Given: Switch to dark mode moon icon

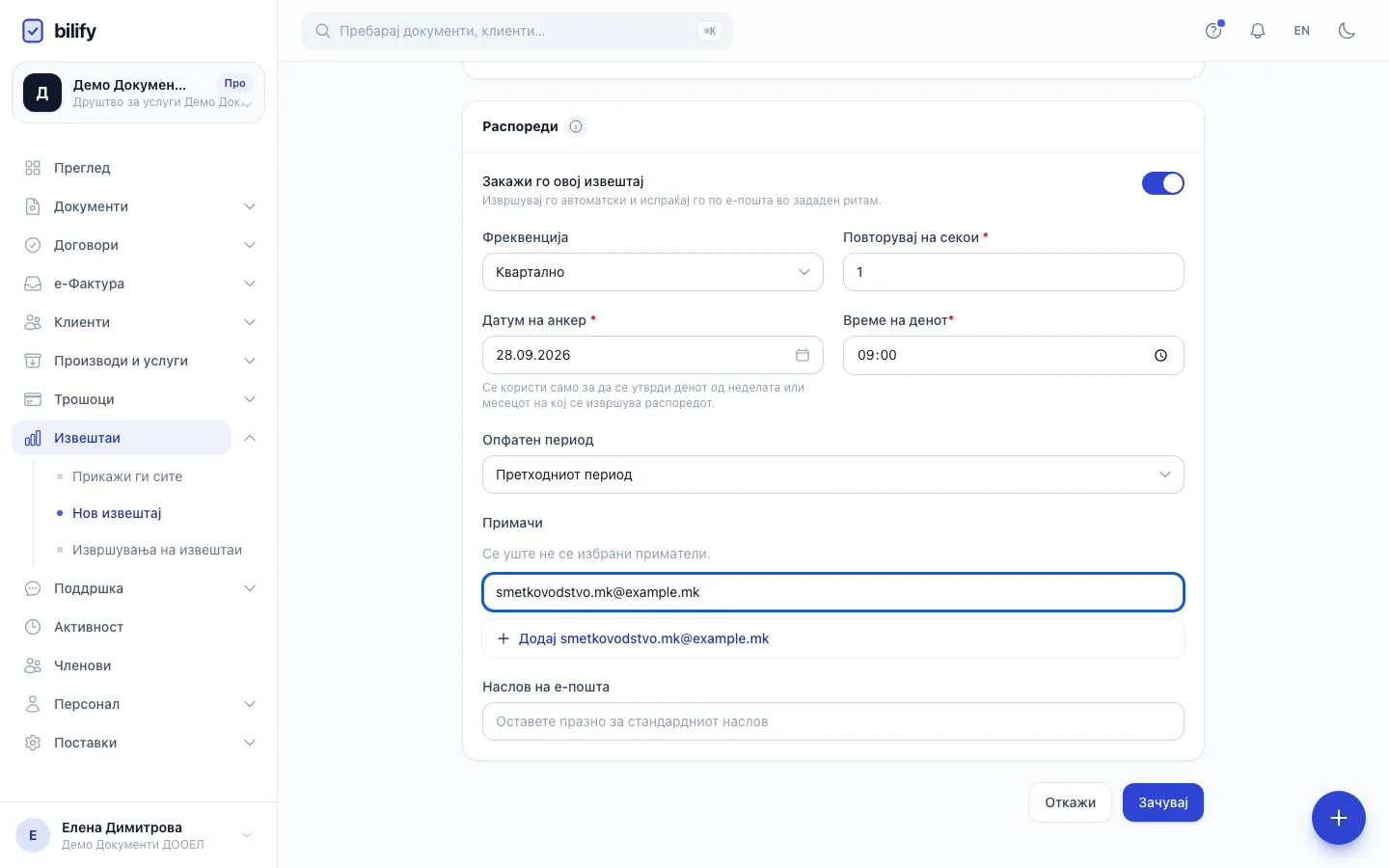Looking at the screenshot, I should click(x=1347, y=31).
